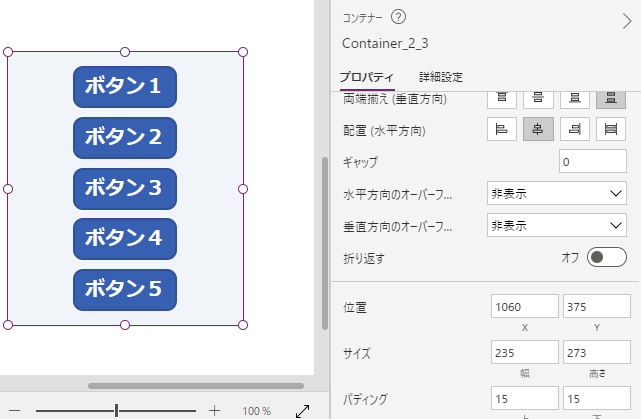Image resolution: width=641 pixels, height=419 pixels.
Task: Align horizontally to center
Action: (x=538, y=129)
